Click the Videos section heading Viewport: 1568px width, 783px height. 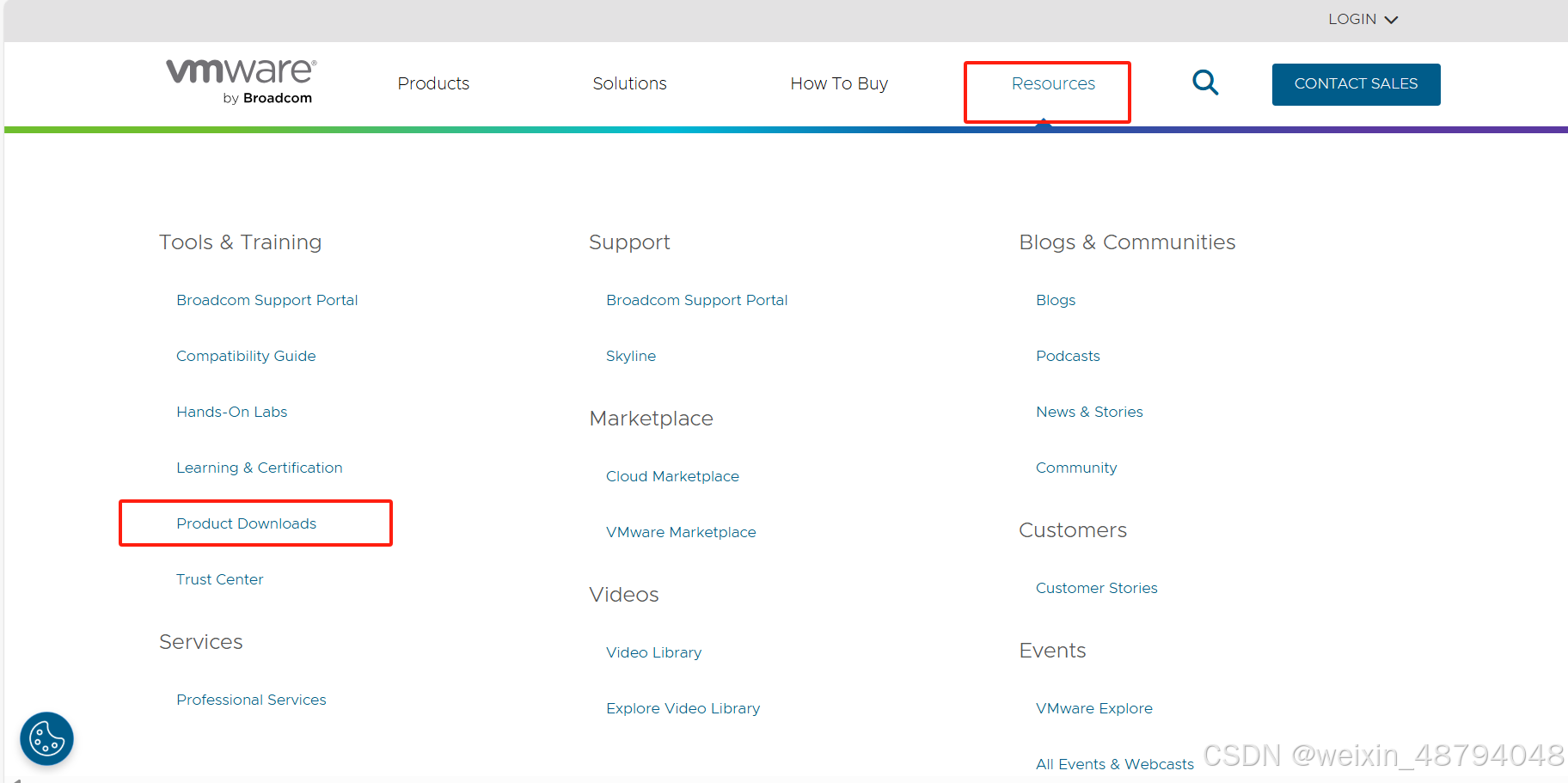pyautogui.click(x=624, y=595)
